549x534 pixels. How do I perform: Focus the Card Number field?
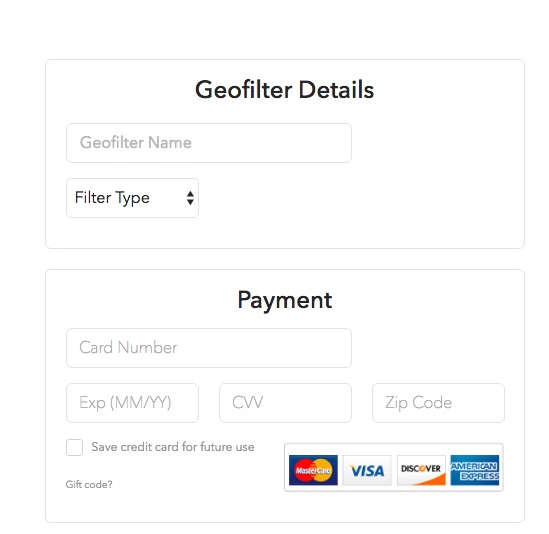click(209, 348)
